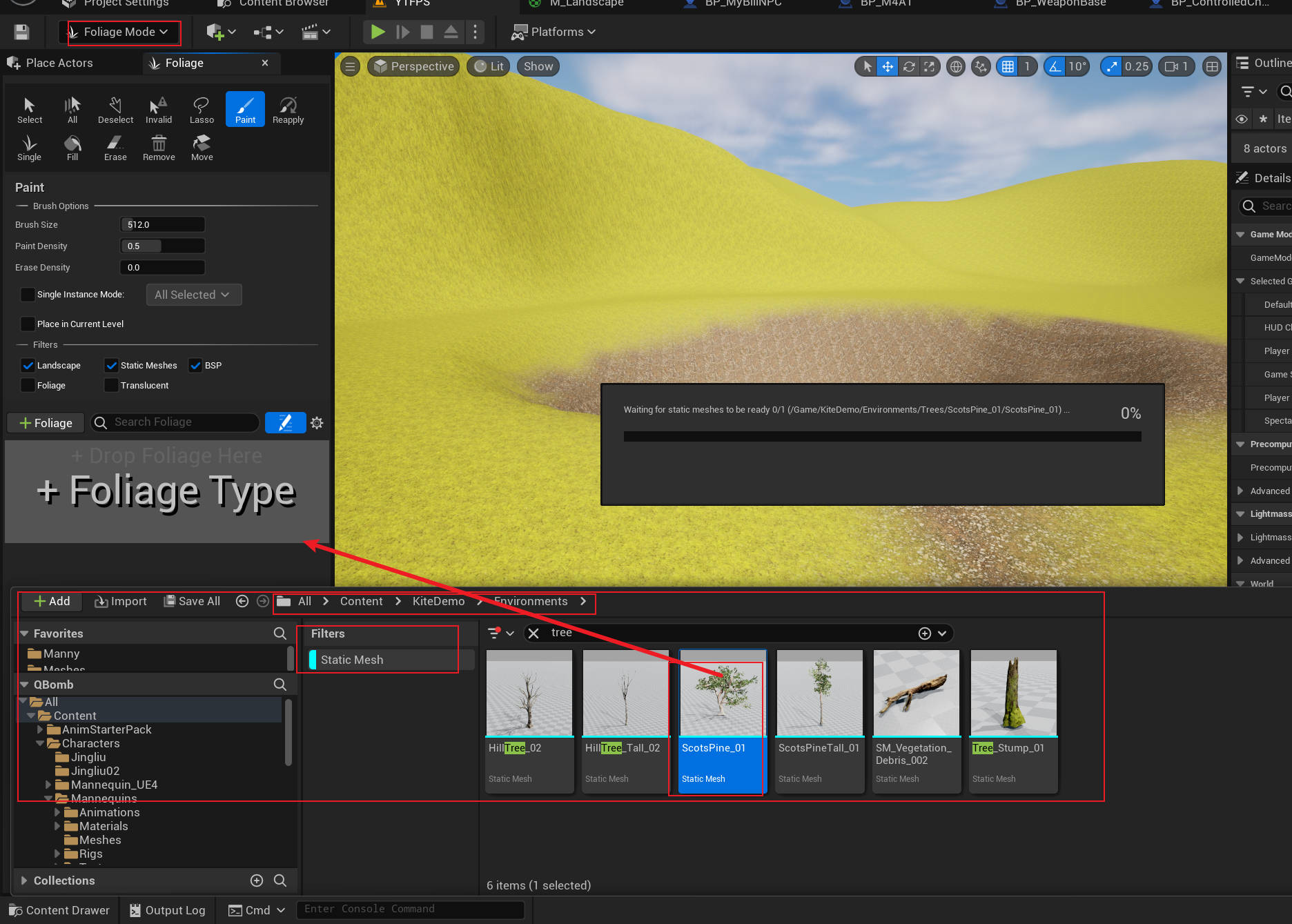Check the Translucent filter
1292x924 pixels.
click(111, 385)
